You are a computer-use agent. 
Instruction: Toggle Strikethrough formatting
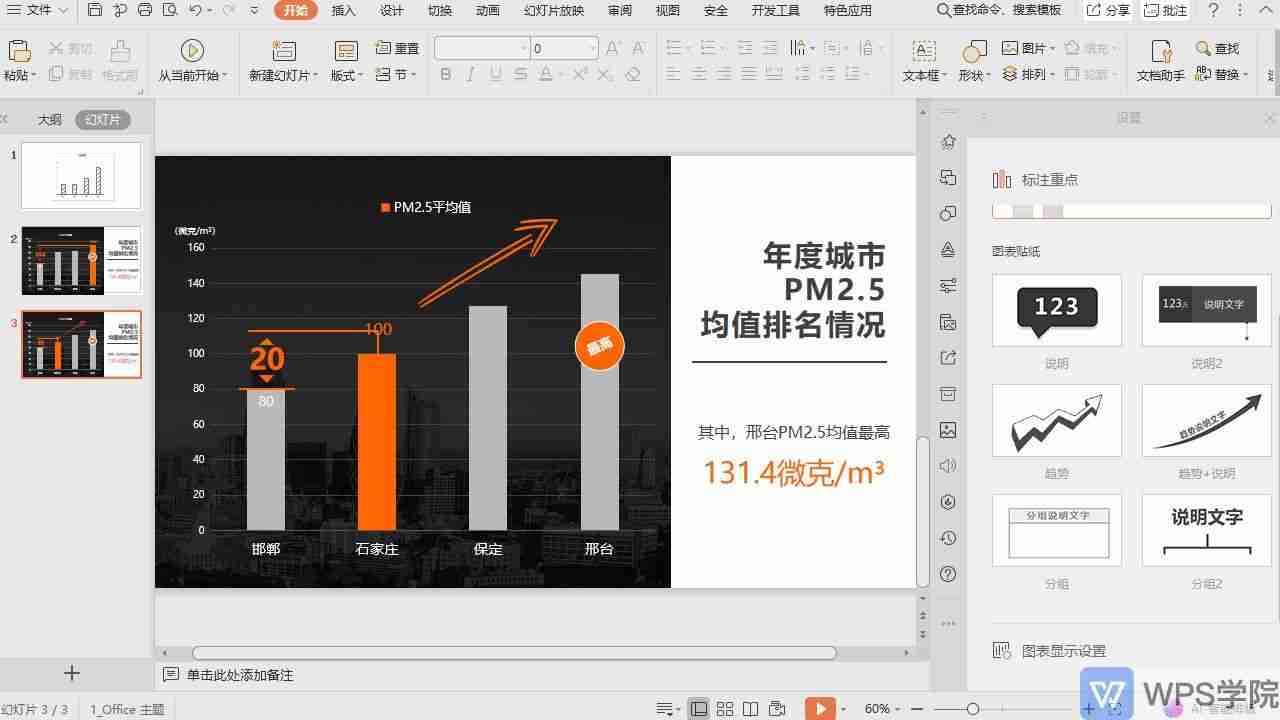521,74
